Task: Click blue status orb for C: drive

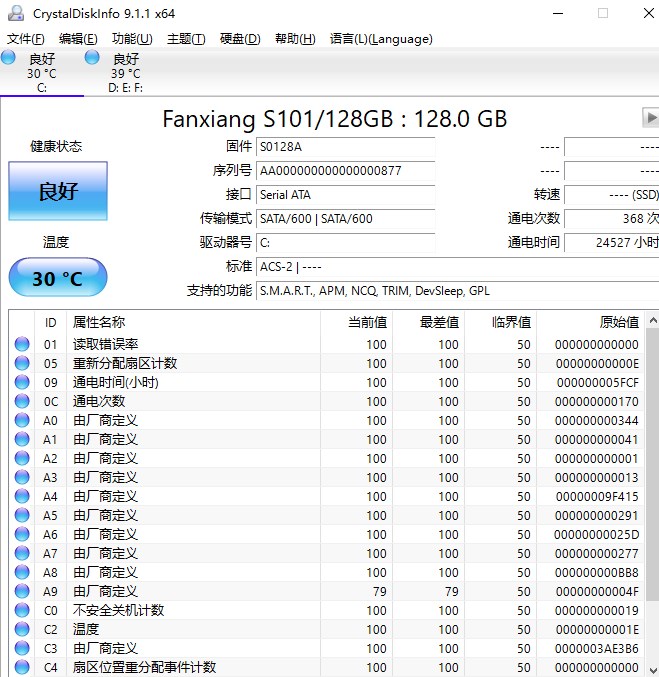Action: (x=8, y=57)
